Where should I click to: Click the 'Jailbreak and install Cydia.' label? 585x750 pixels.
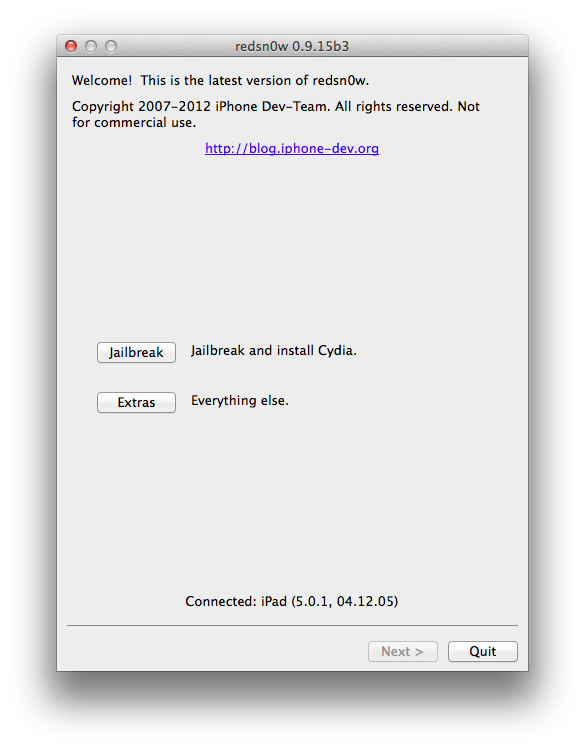(274, 351)
